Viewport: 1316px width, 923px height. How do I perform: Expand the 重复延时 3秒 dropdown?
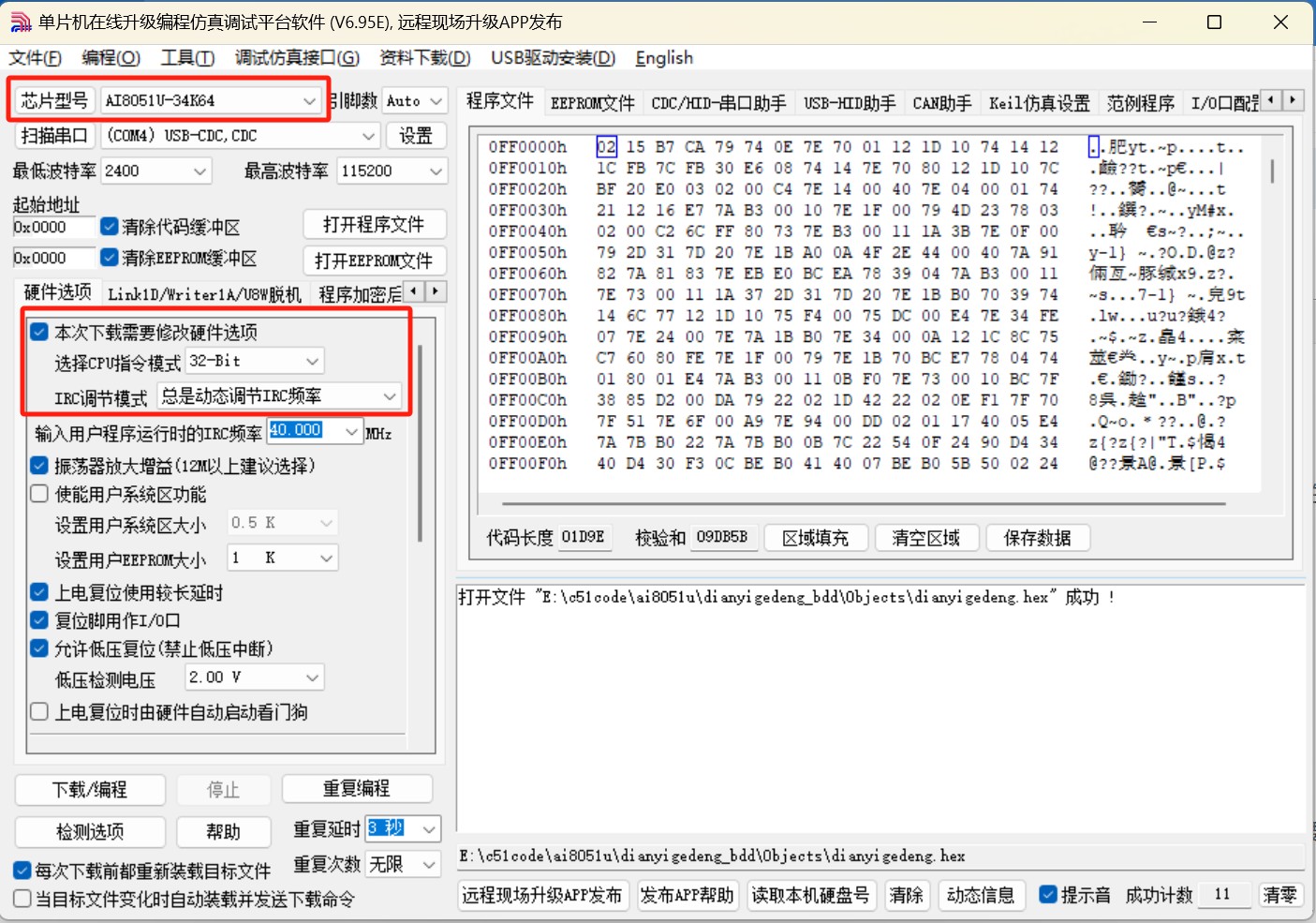point(429,829)
